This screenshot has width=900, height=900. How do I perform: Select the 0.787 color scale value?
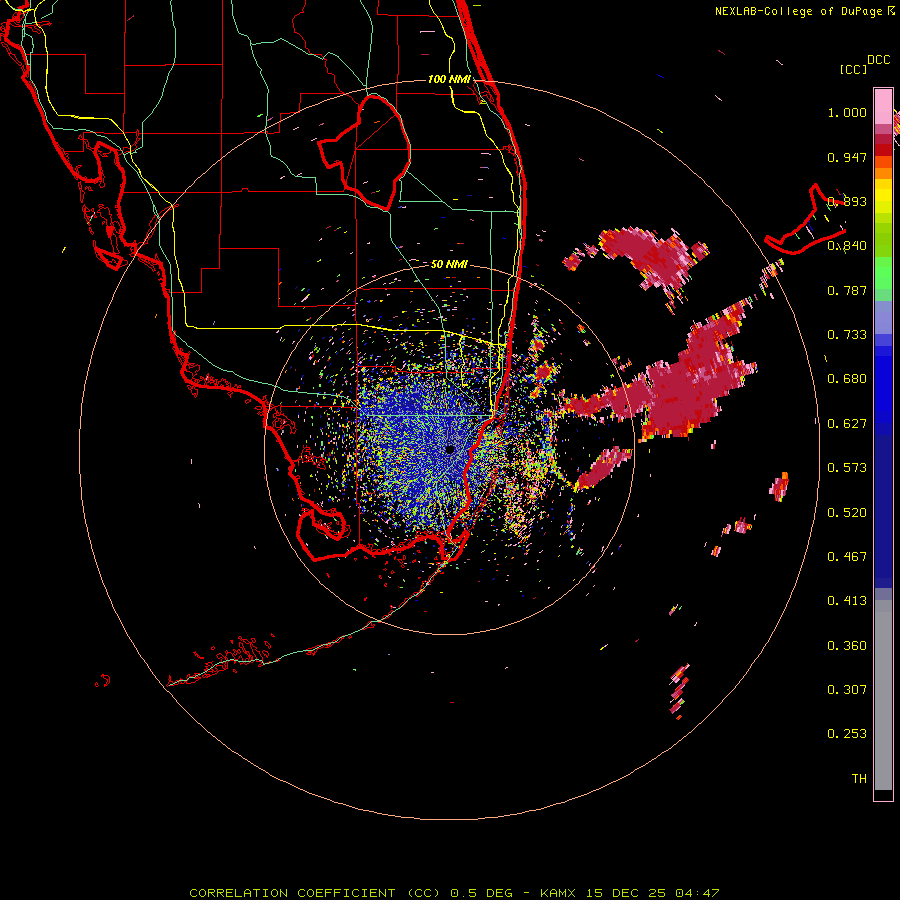[x=847, y=290]
